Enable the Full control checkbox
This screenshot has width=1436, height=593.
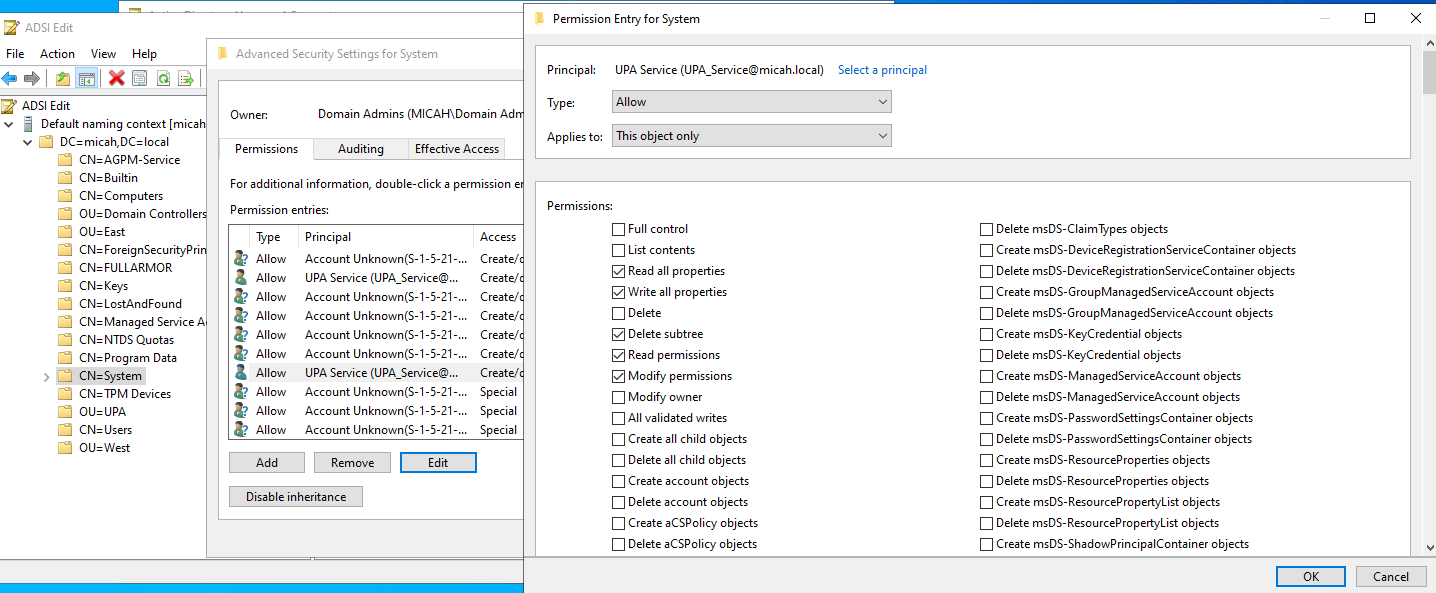coord(620,229)
